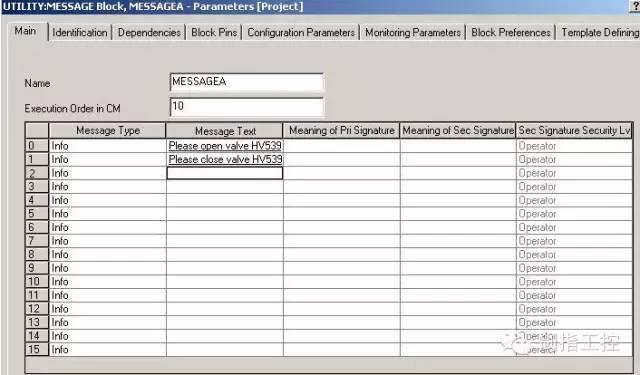The height and width of the screenshot is (375, 640).
Task: Select row header 7
Action: [x=37, y=241]
